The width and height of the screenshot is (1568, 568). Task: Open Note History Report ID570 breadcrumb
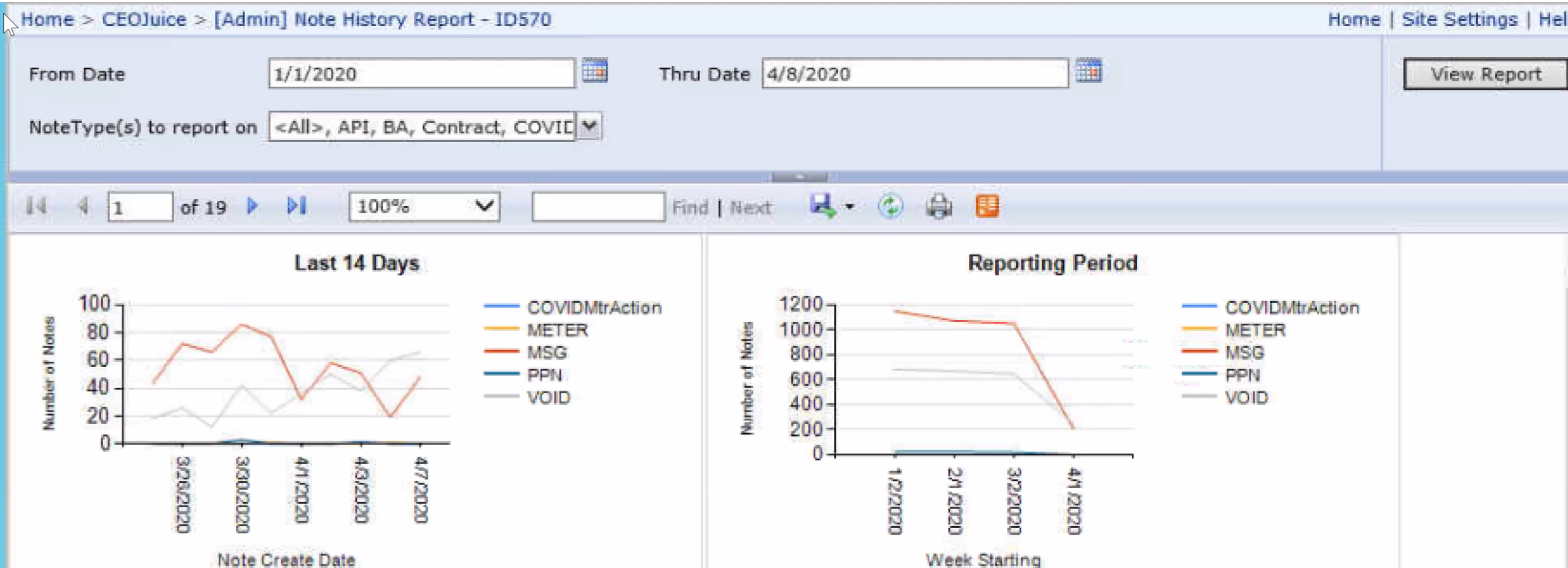click(382, 19)
